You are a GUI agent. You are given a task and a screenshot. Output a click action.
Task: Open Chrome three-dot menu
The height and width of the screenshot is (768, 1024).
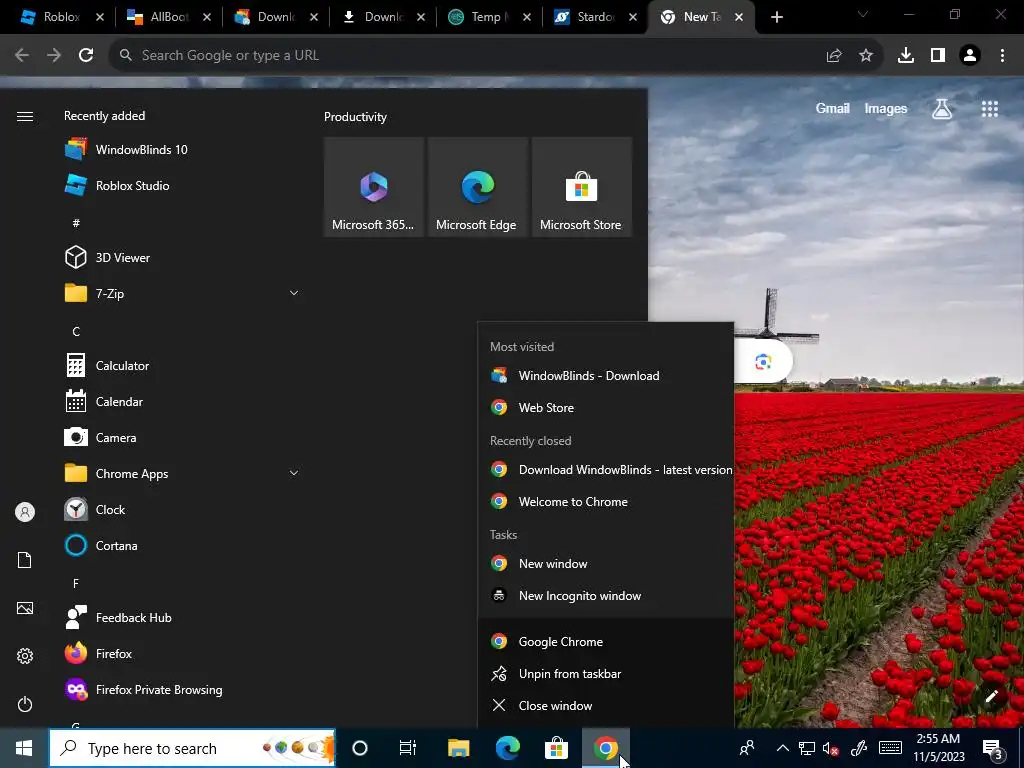point(1002,56)
